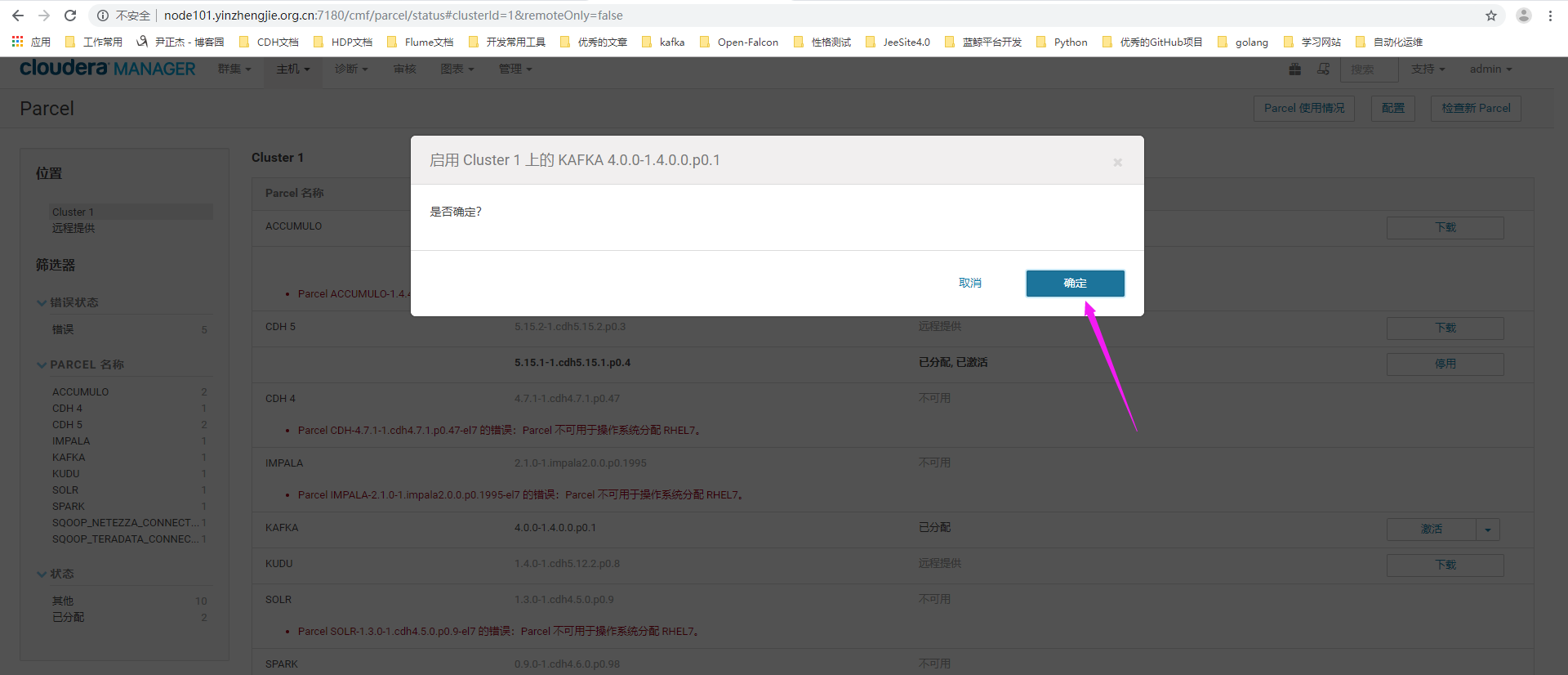Open the Chrome profile avatar
The image size is (1568, 675).
(1524, 16)
